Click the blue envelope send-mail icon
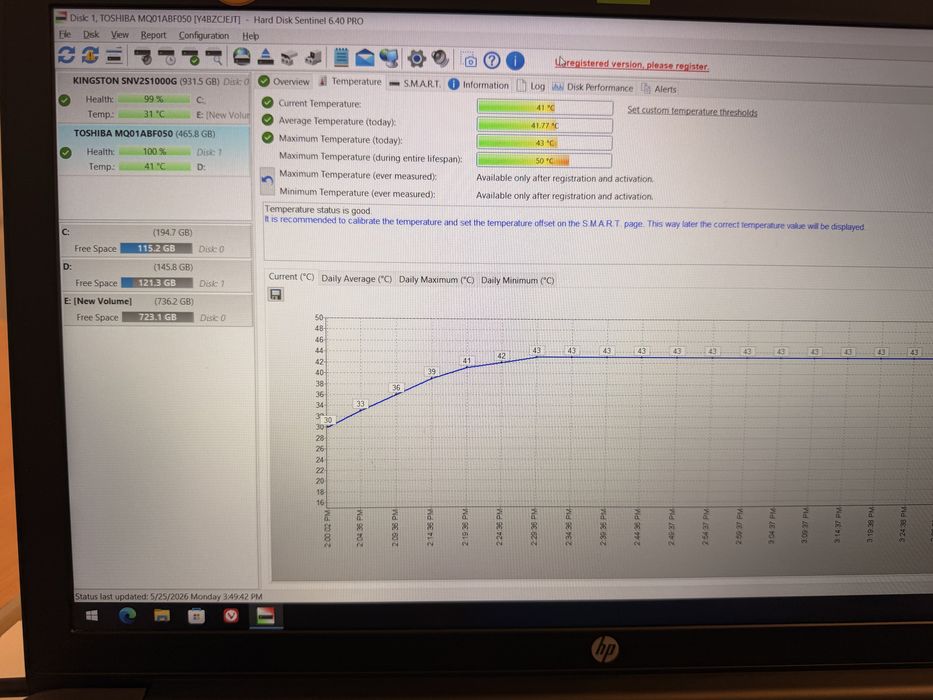 pos(365,58)
